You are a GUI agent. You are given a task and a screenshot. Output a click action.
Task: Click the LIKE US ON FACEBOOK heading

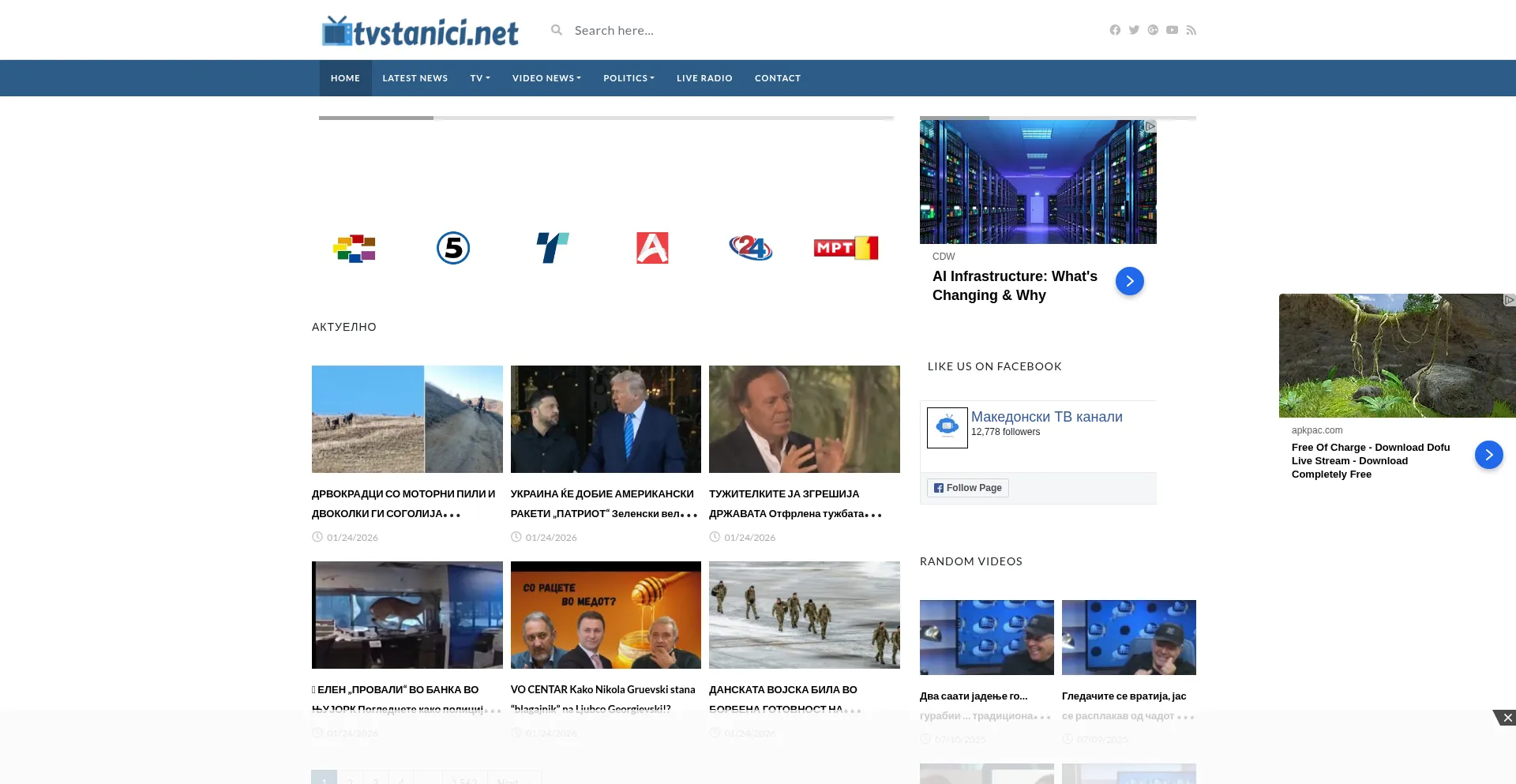[995, 366]
